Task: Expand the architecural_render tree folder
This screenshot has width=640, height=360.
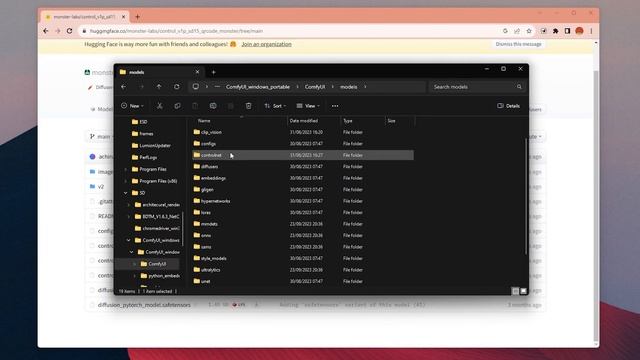Action: 129,204
